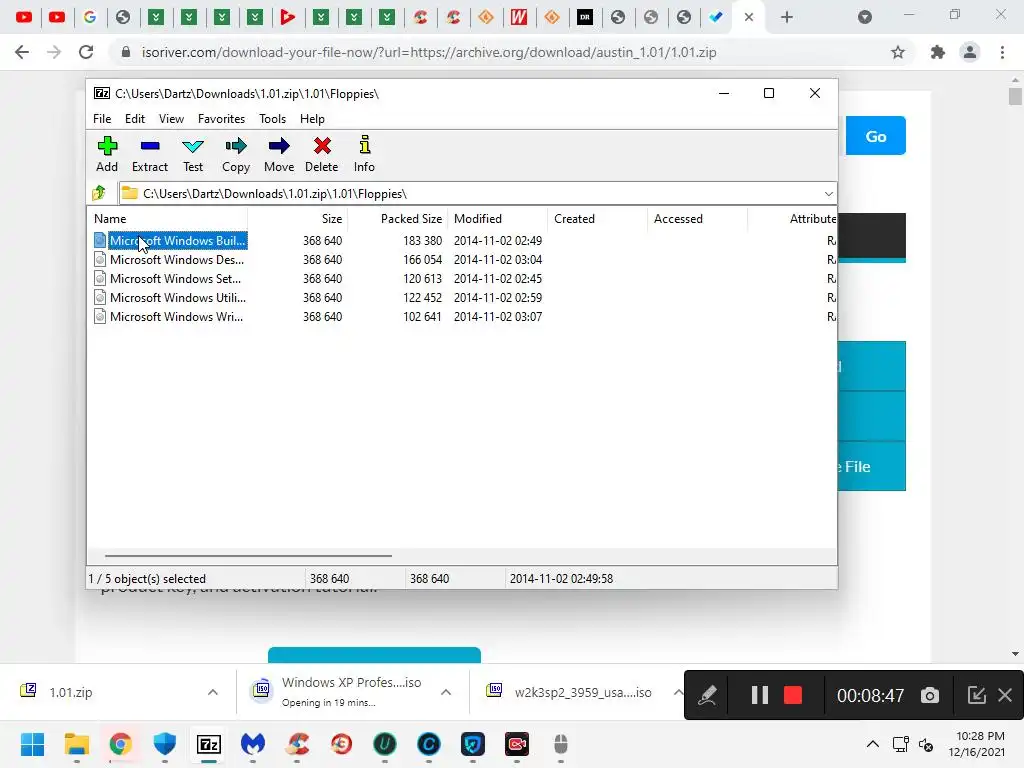Viewport: 1024px width, 768px height.
Task: Take a screenshot with recorder camera icon
Action: coord(930,696)
